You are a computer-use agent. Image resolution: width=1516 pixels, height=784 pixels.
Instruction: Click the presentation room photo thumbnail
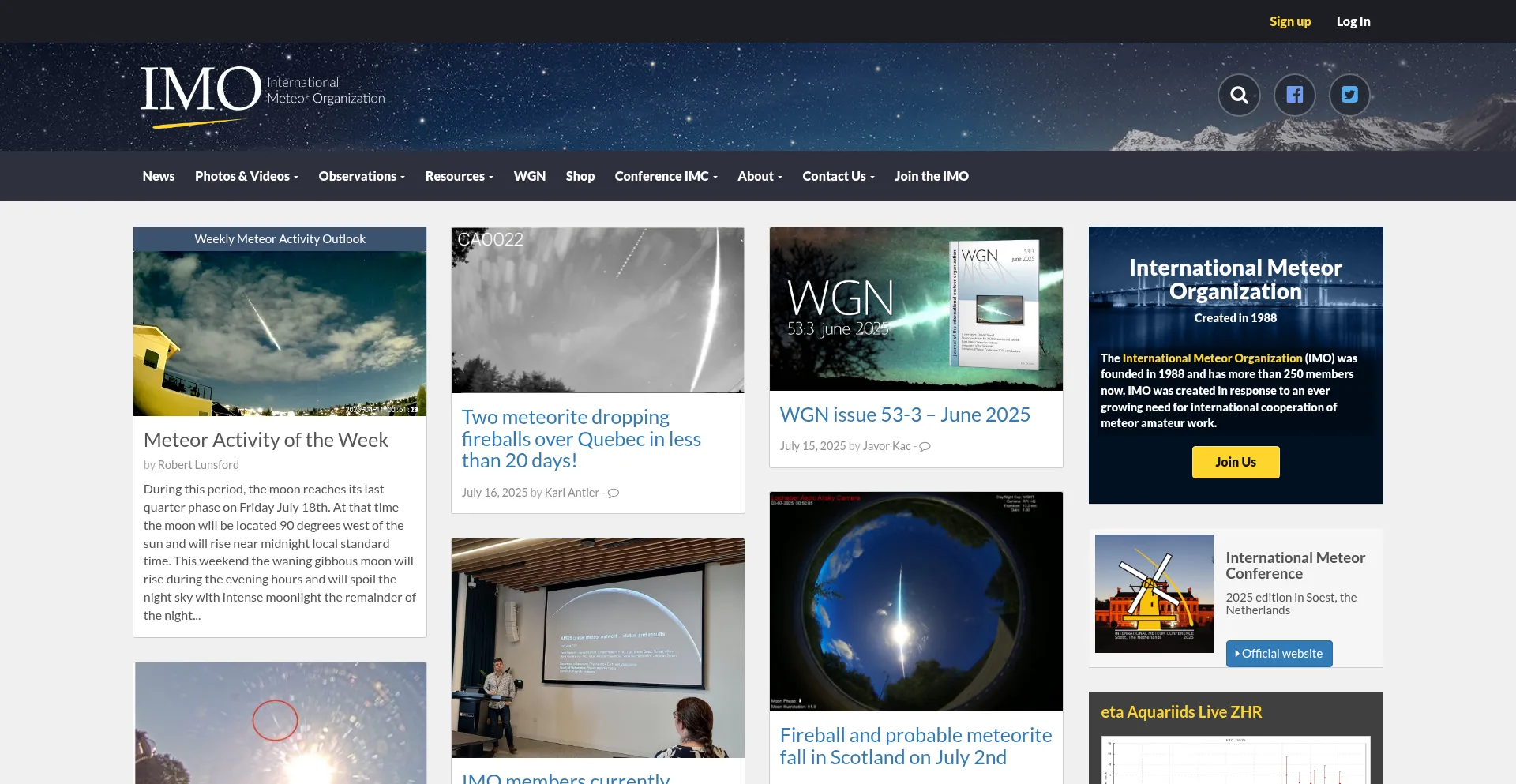pos(598,648)
